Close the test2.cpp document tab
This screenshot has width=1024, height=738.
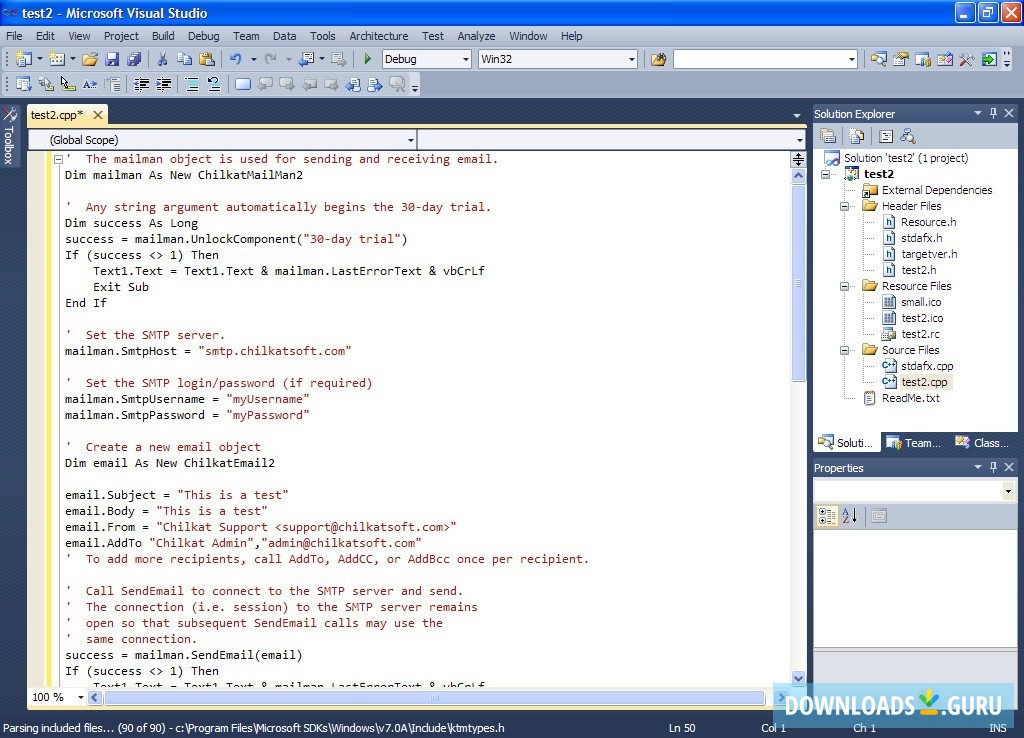[97, 115]
